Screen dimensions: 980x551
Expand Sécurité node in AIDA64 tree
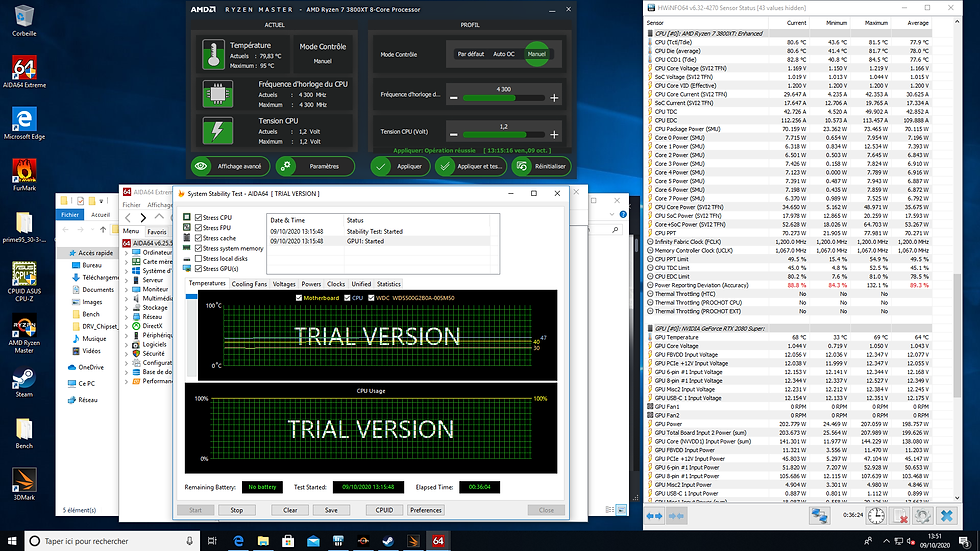pyautogui.click(x=127, y=354)
